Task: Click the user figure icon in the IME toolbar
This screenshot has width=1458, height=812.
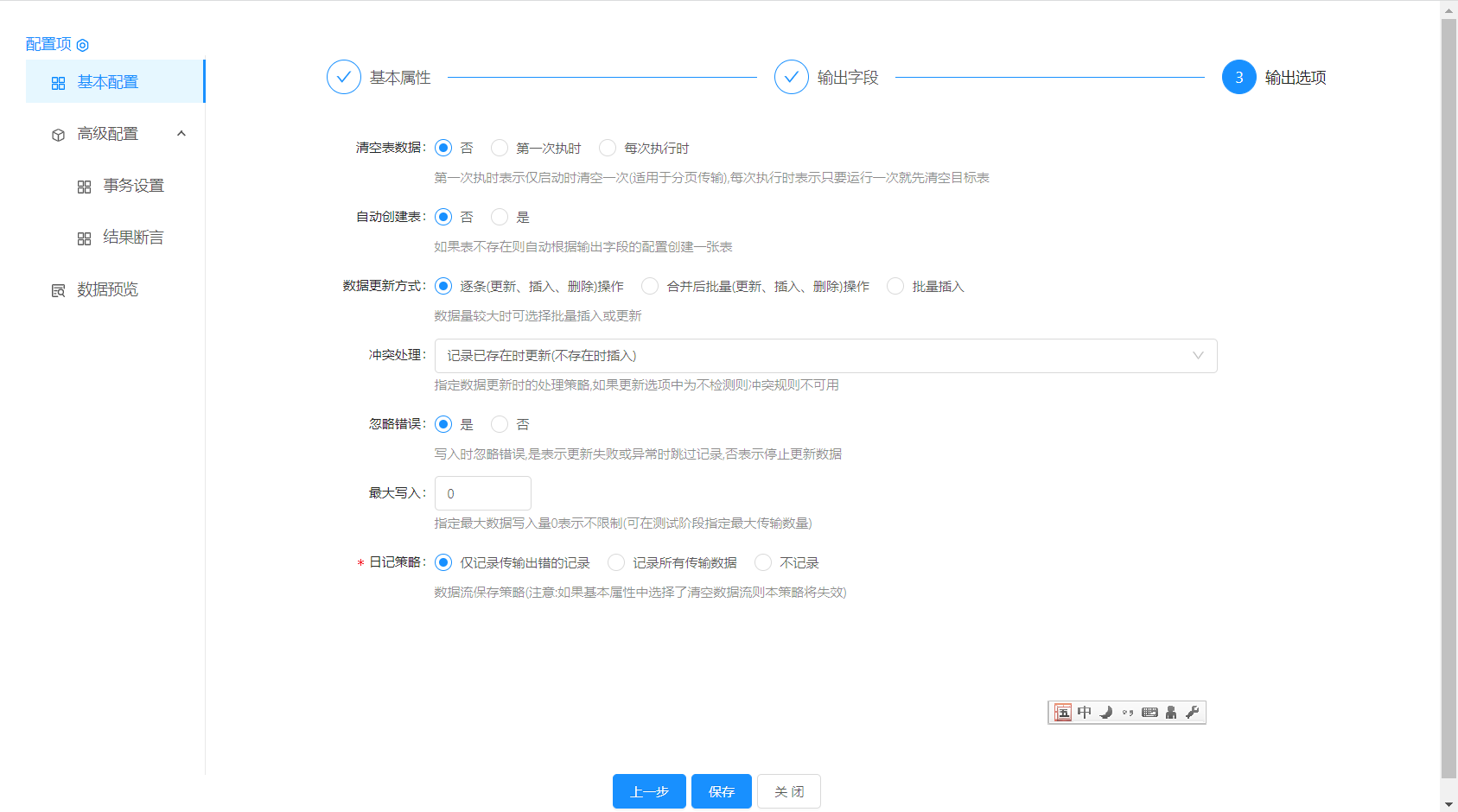Action: click(x=1171, y=713)
